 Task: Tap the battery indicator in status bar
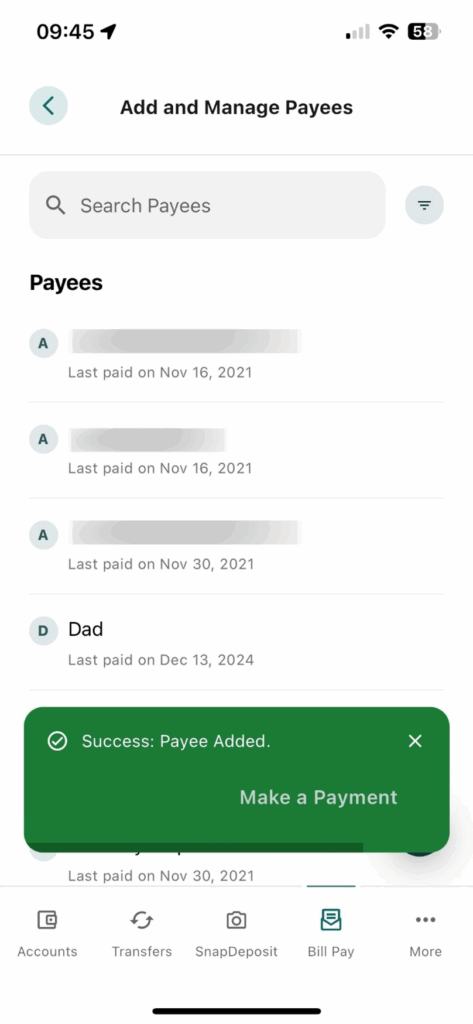click(x=424, y=31)
